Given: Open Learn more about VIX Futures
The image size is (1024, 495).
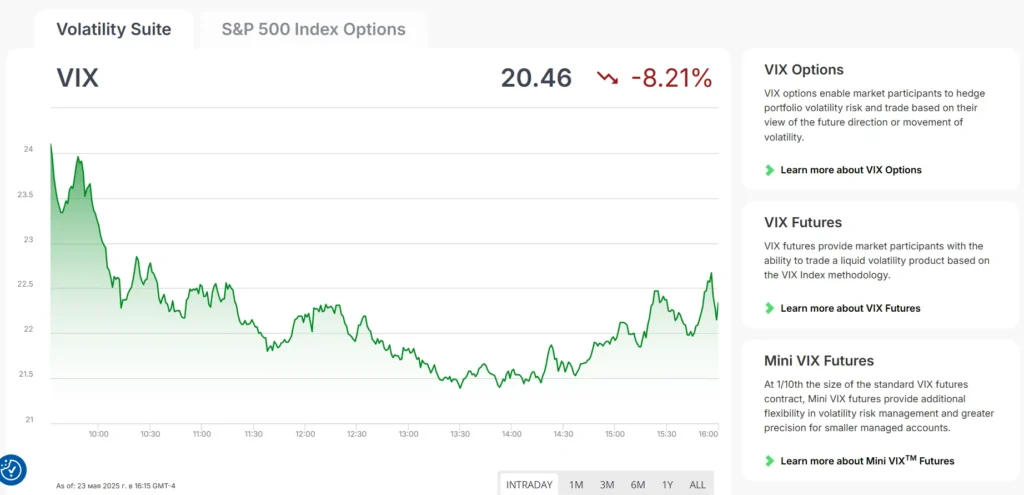Looking at the screenshot, I should coord(850,308).
